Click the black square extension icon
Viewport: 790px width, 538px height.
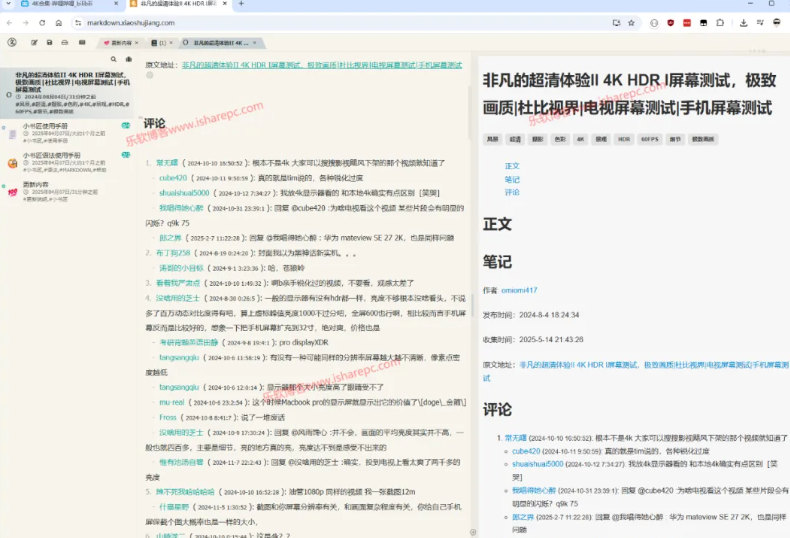point(704,23)
